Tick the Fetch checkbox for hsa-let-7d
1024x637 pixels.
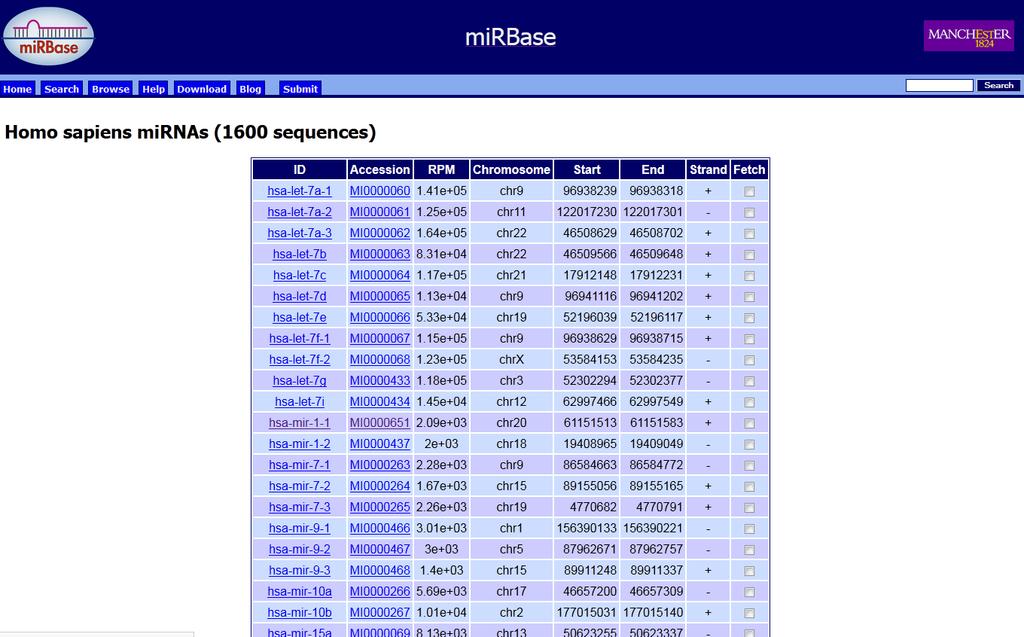point(749,297)
